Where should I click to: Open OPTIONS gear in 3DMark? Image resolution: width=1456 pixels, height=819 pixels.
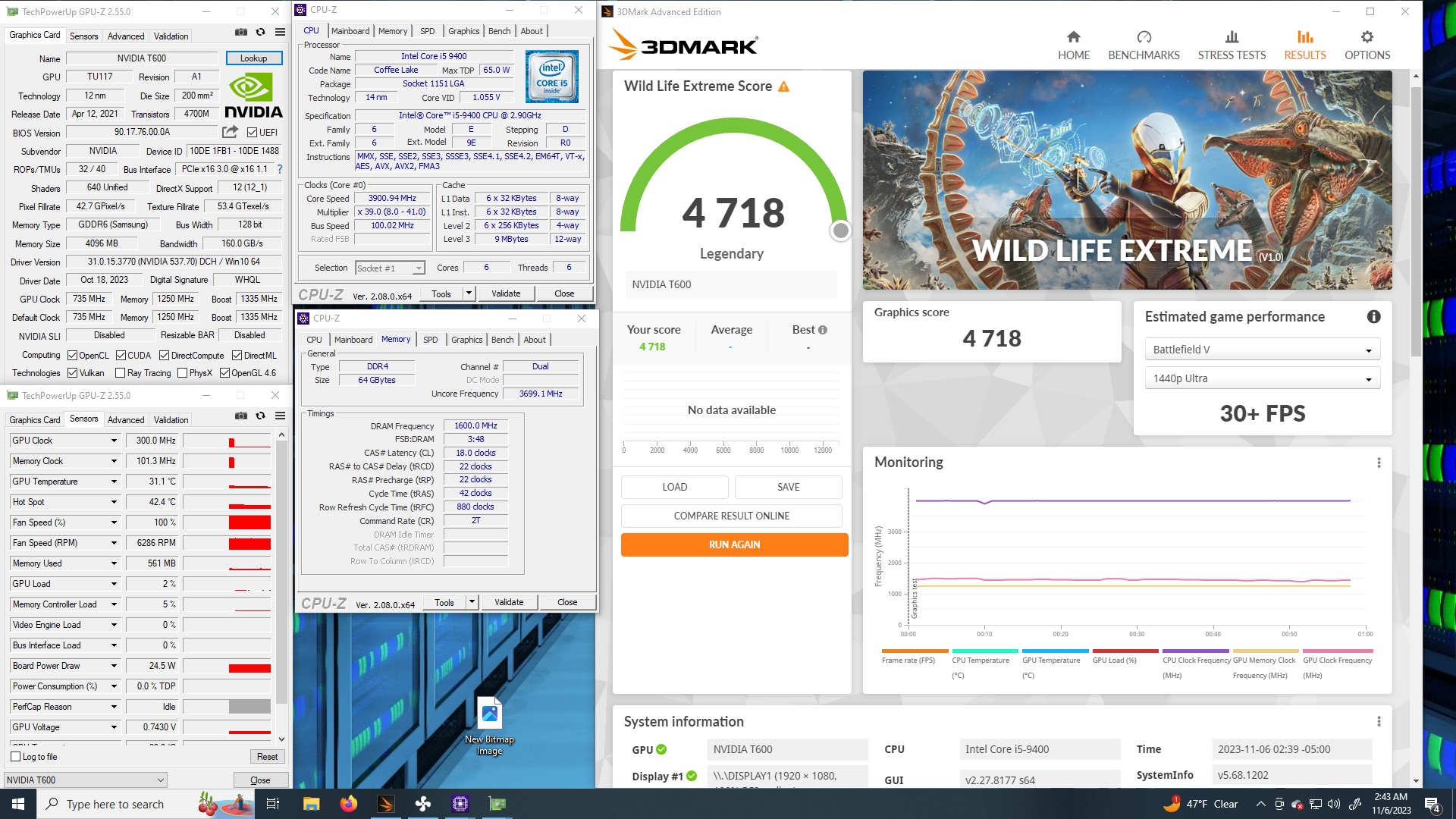click(1367, 37)
